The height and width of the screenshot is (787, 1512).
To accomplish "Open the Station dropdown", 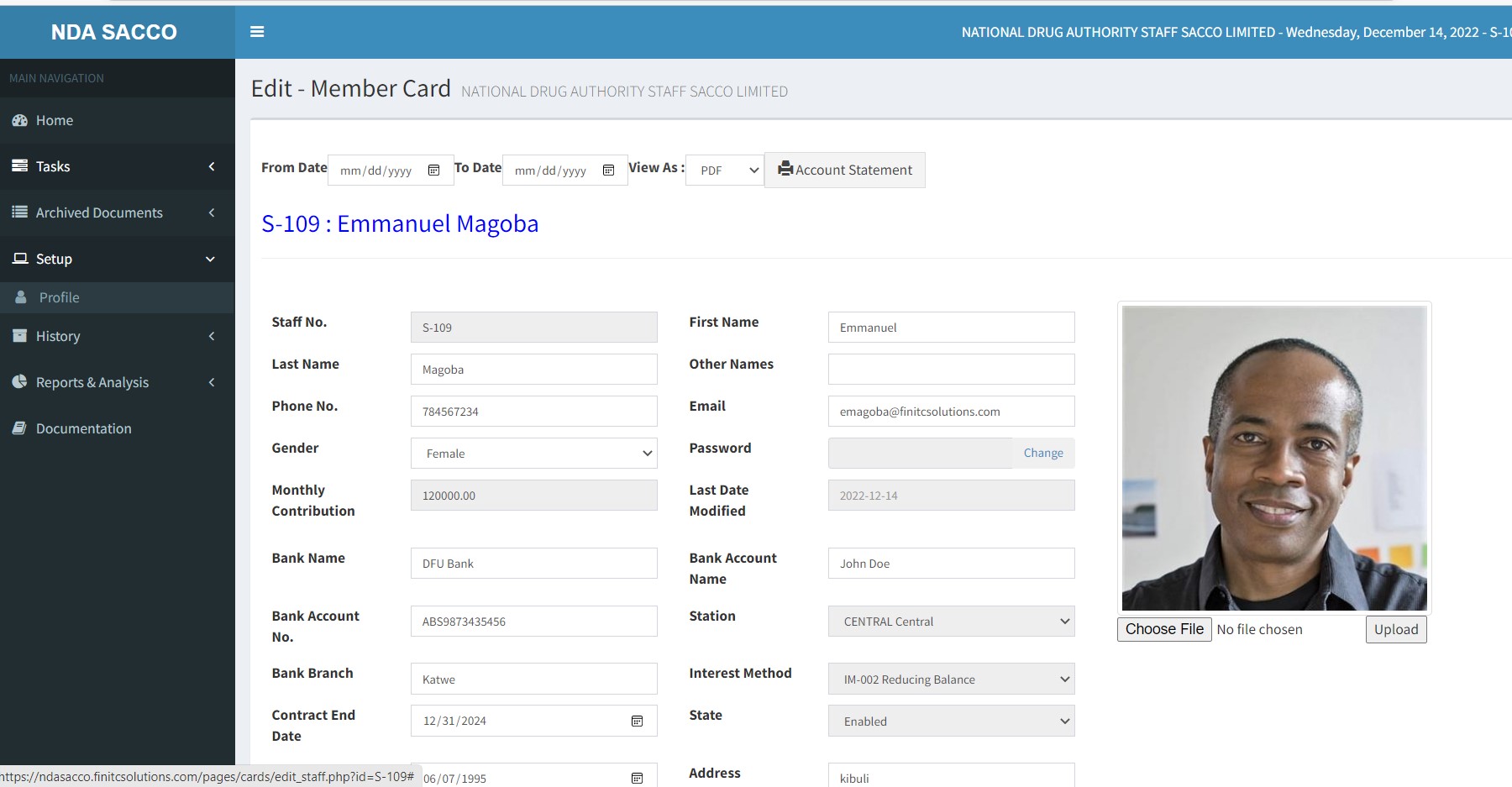I will pyautogui.click(x=951, y=622).
